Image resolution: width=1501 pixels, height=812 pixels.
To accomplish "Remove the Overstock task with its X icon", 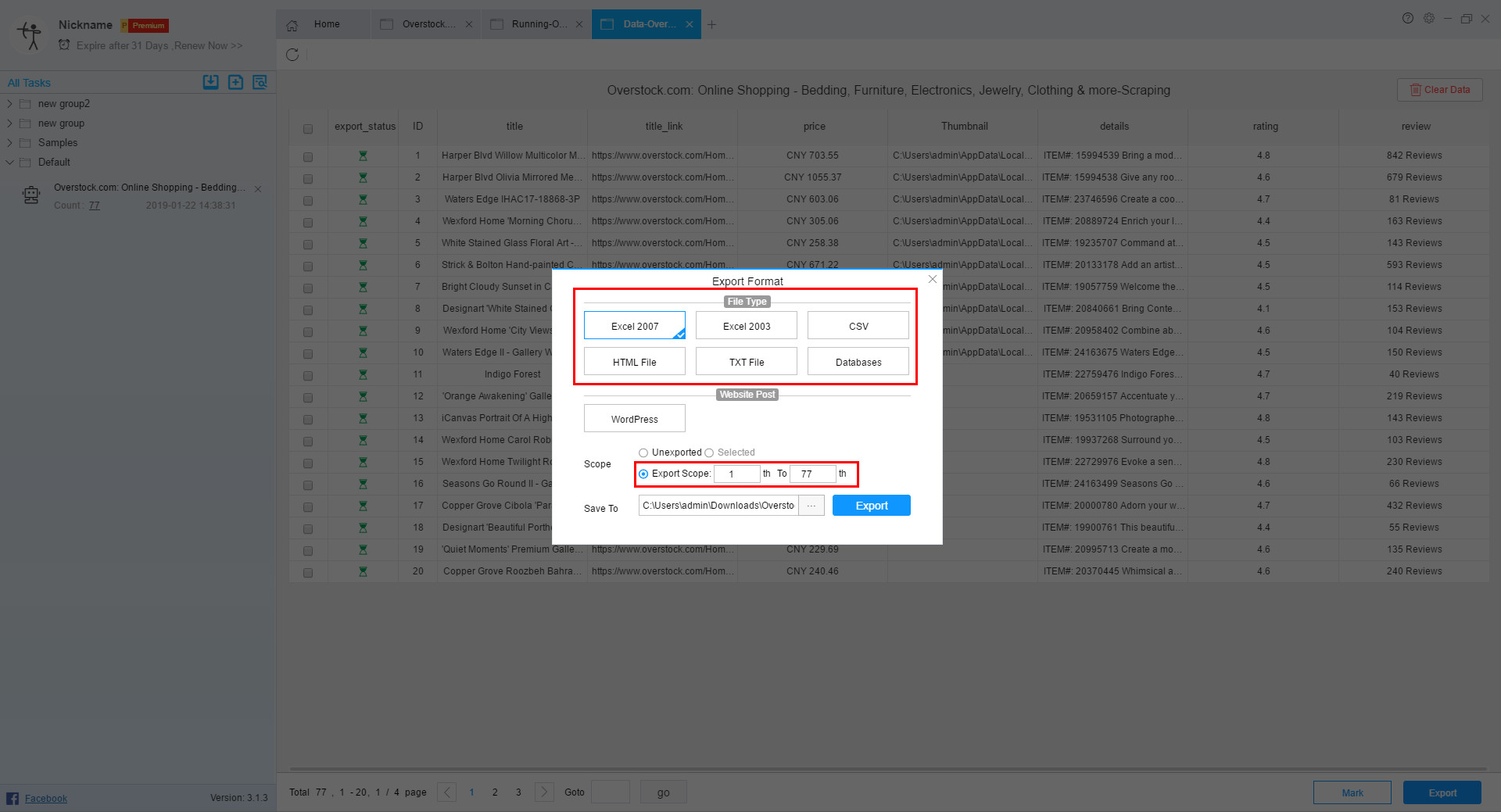I will (258, 189).
